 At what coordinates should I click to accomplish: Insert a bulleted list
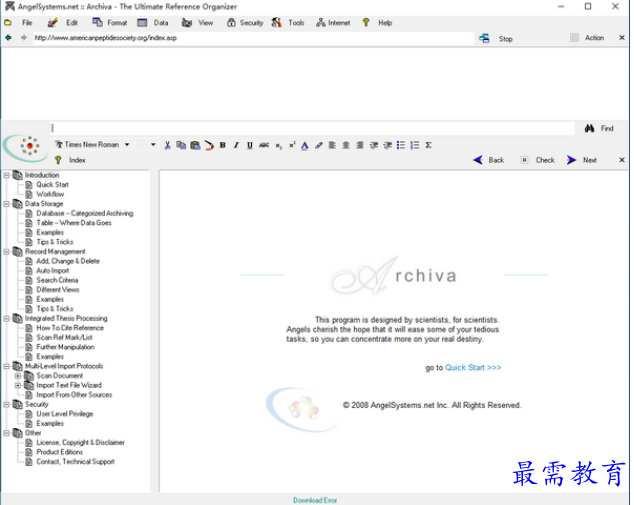pos(401,145)
